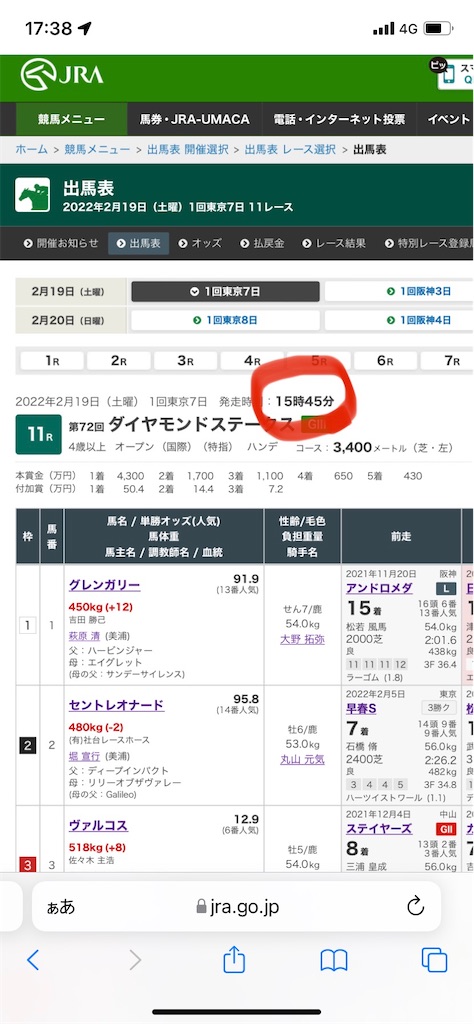The image size is (474, 1024).
Task: Select the 1回阪神3日 meeting
Action: click(x=399, y=291)
